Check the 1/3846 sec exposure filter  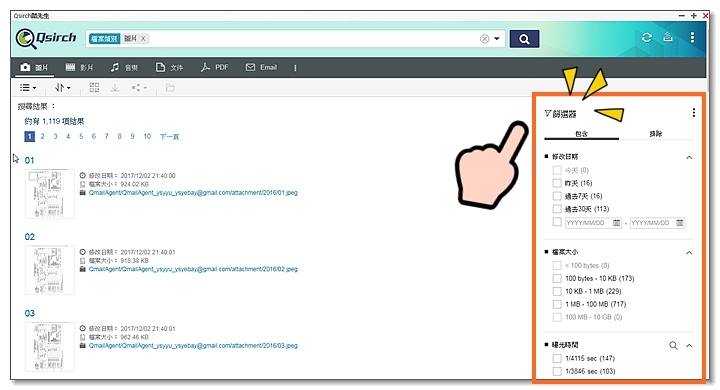(x=557, y=371)
